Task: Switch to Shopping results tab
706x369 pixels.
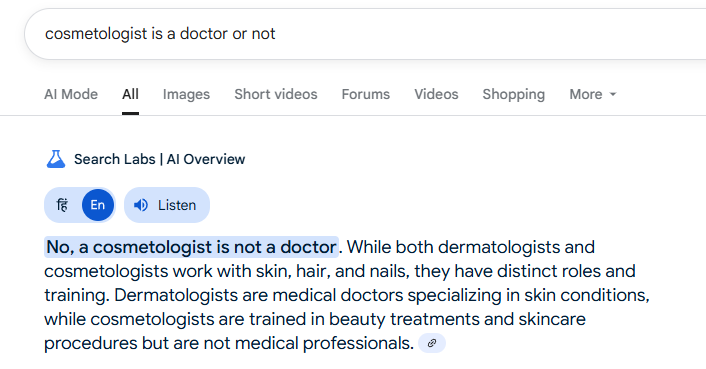Action: click(514, 94)
